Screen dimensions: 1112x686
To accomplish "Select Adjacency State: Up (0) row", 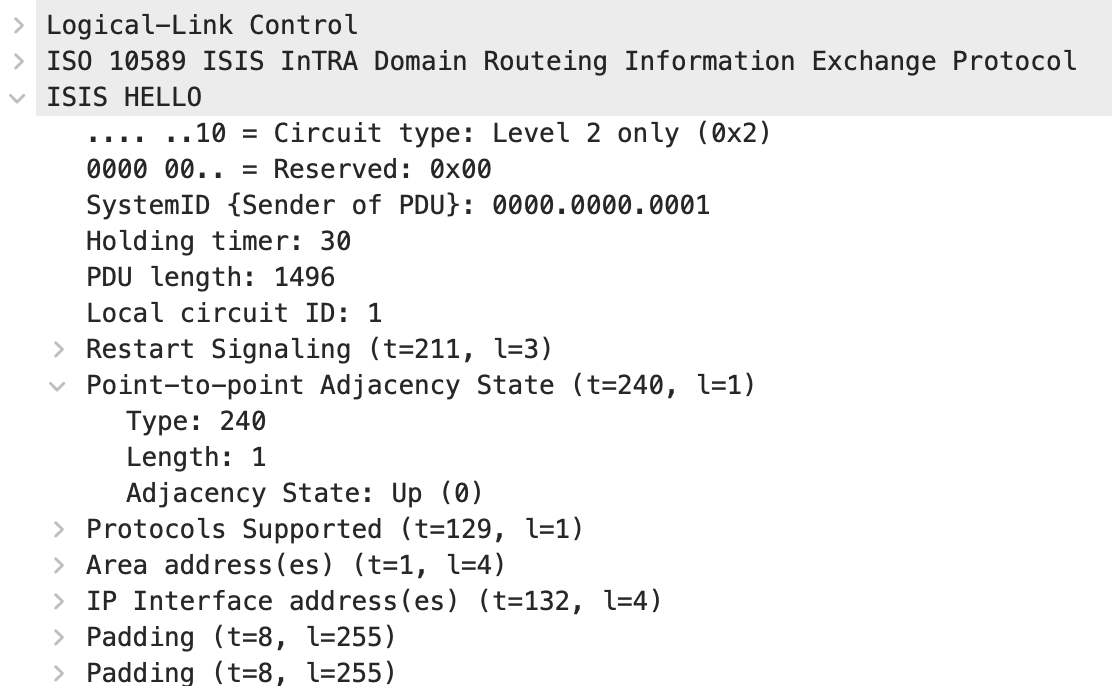I will [305, 493].
